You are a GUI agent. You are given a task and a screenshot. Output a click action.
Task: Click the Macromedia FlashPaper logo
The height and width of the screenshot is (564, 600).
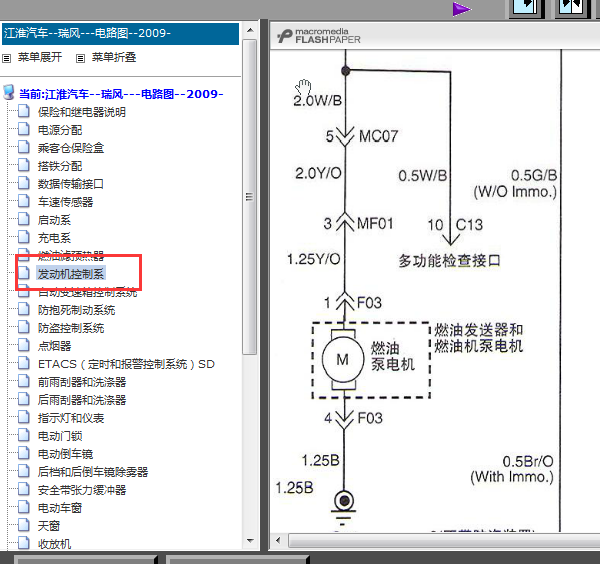(x=319, y=36)
